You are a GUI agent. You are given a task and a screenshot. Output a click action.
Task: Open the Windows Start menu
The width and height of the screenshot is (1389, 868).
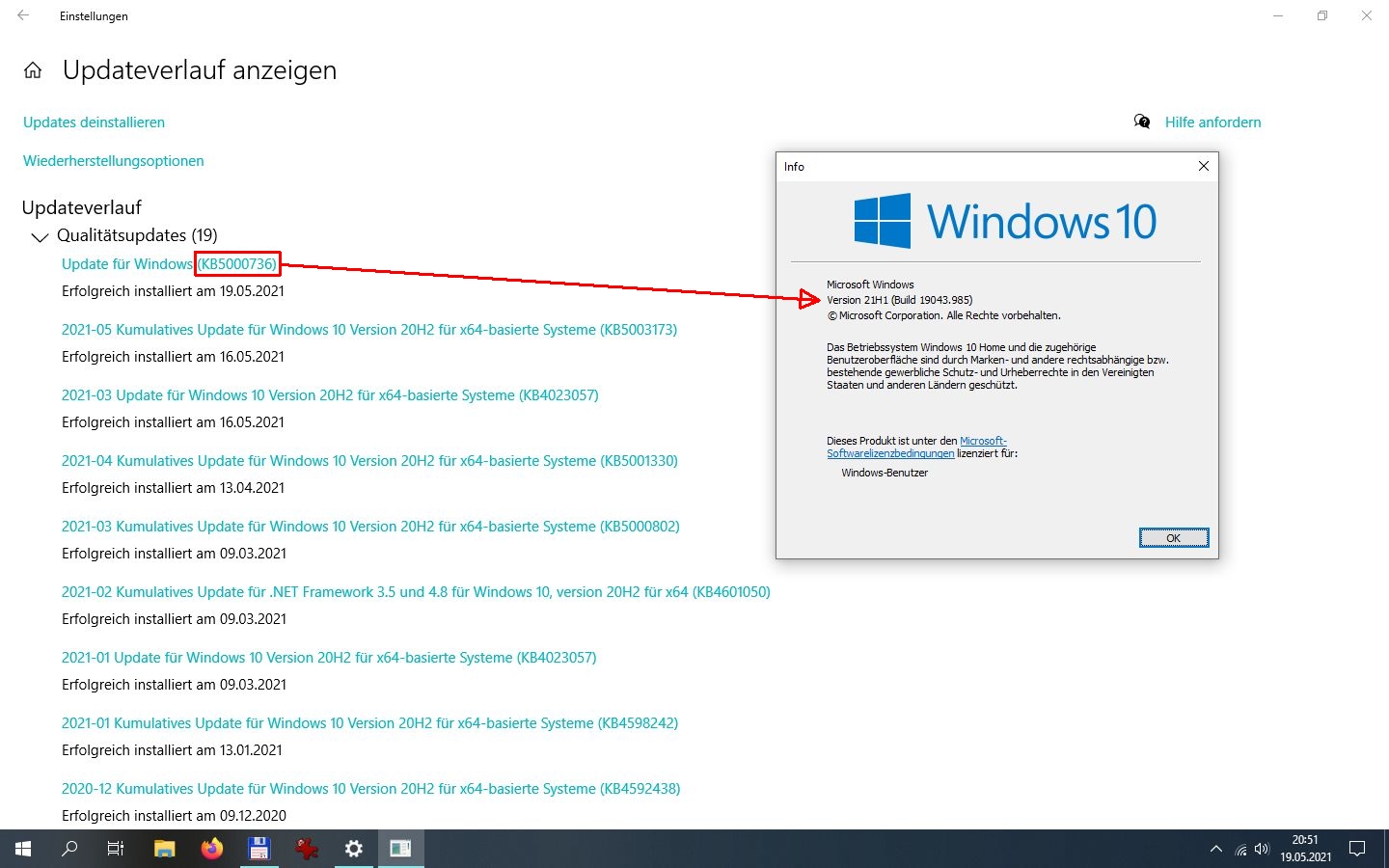[x=23, y=849]
